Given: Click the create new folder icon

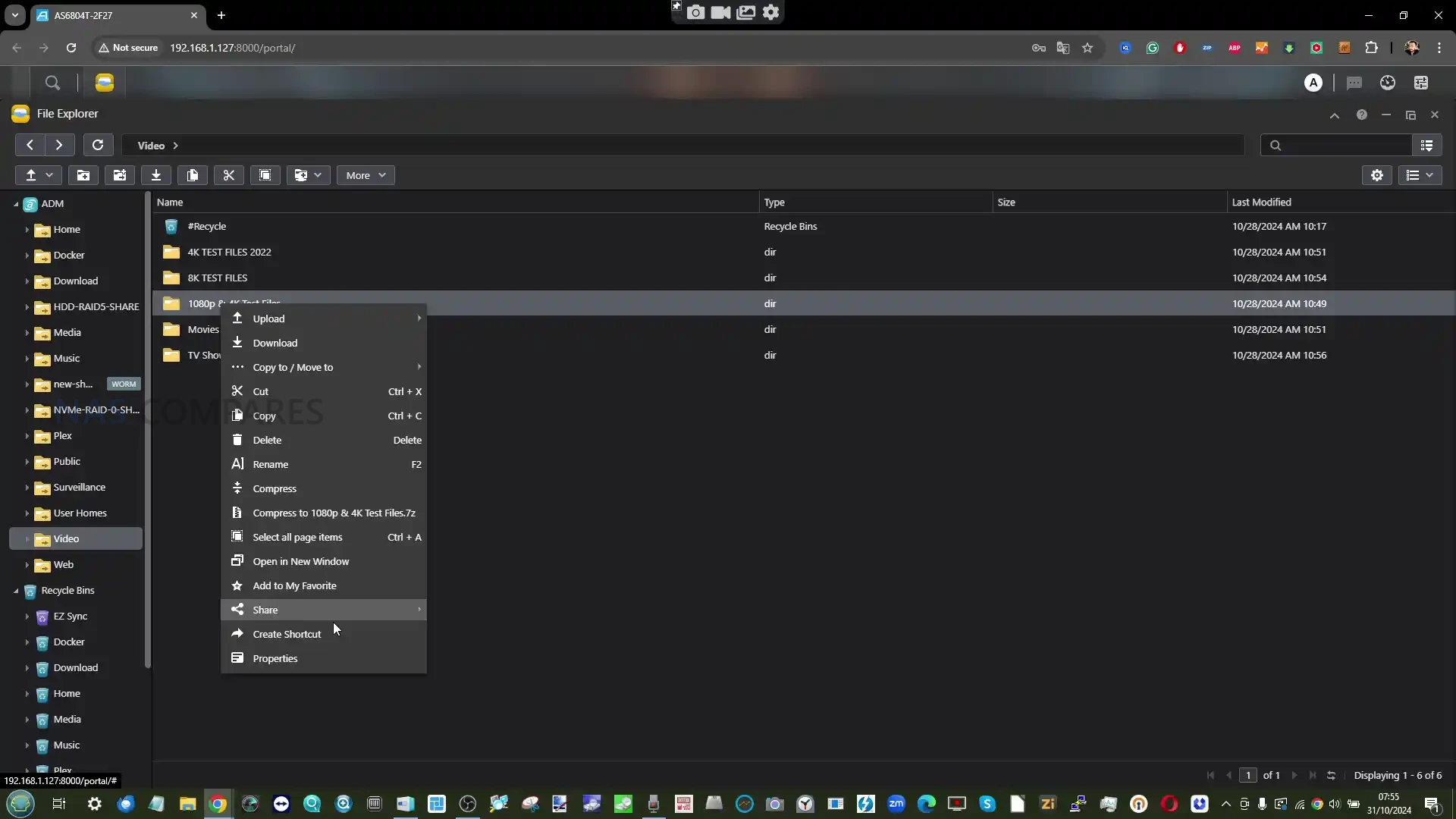Looking at the screenshot, I should tap(83, 175).
